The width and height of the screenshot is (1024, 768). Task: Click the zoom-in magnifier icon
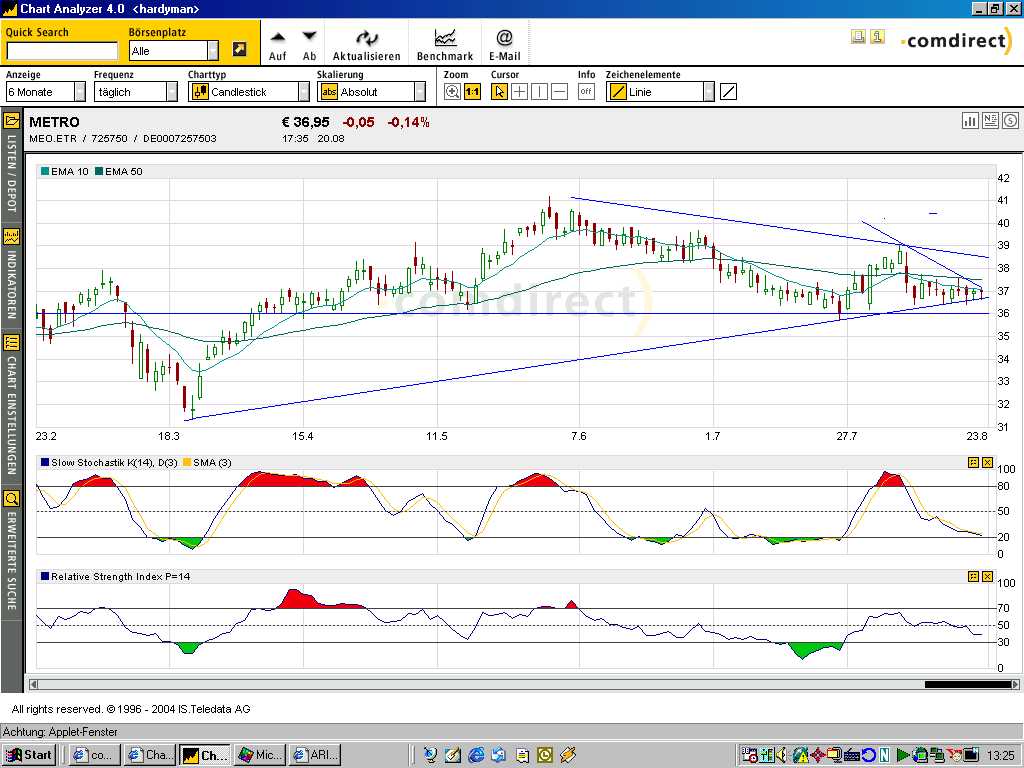[x=452, y=92]
